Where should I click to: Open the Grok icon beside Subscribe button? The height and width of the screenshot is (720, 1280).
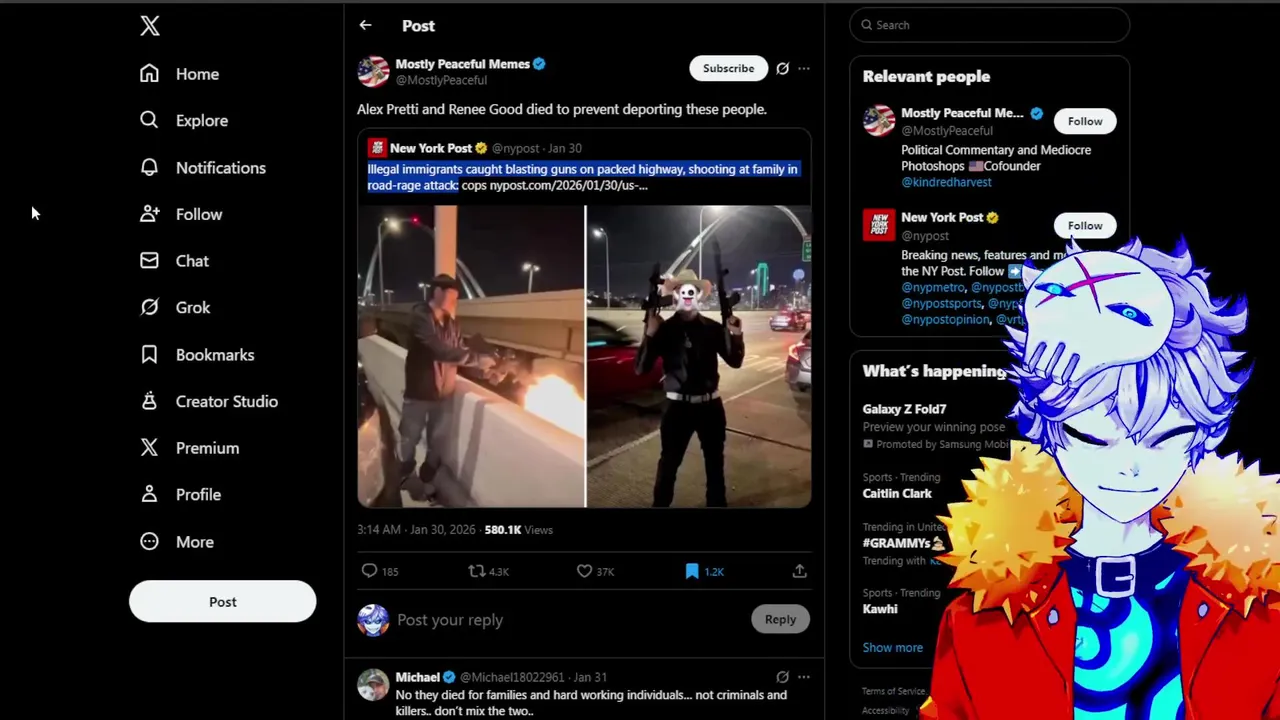click(782, 69)
